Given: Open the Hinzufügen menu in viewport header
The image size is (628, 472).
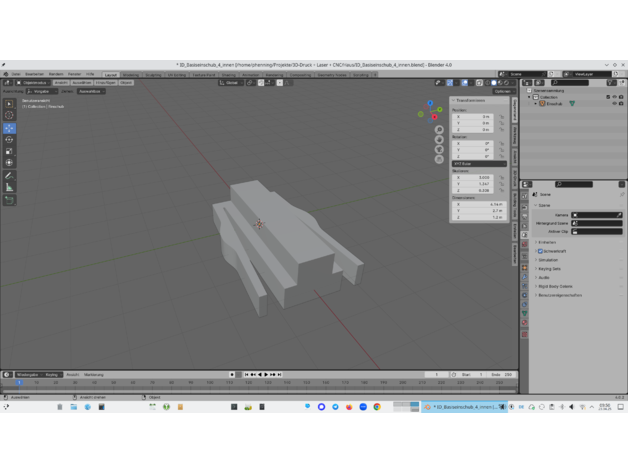Looking at the screenshot, I should coord(105,83).
